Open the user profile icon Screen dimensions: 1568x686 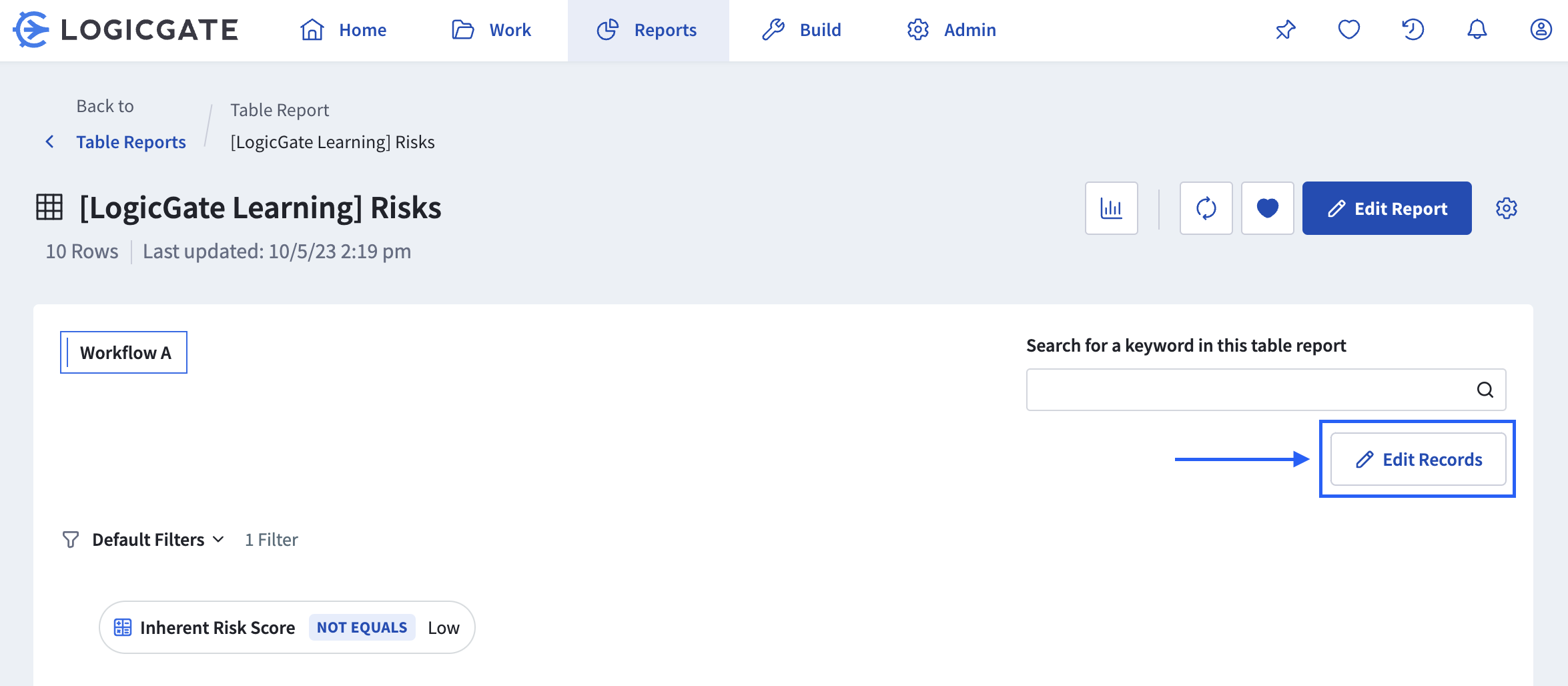coord(1541,29)
